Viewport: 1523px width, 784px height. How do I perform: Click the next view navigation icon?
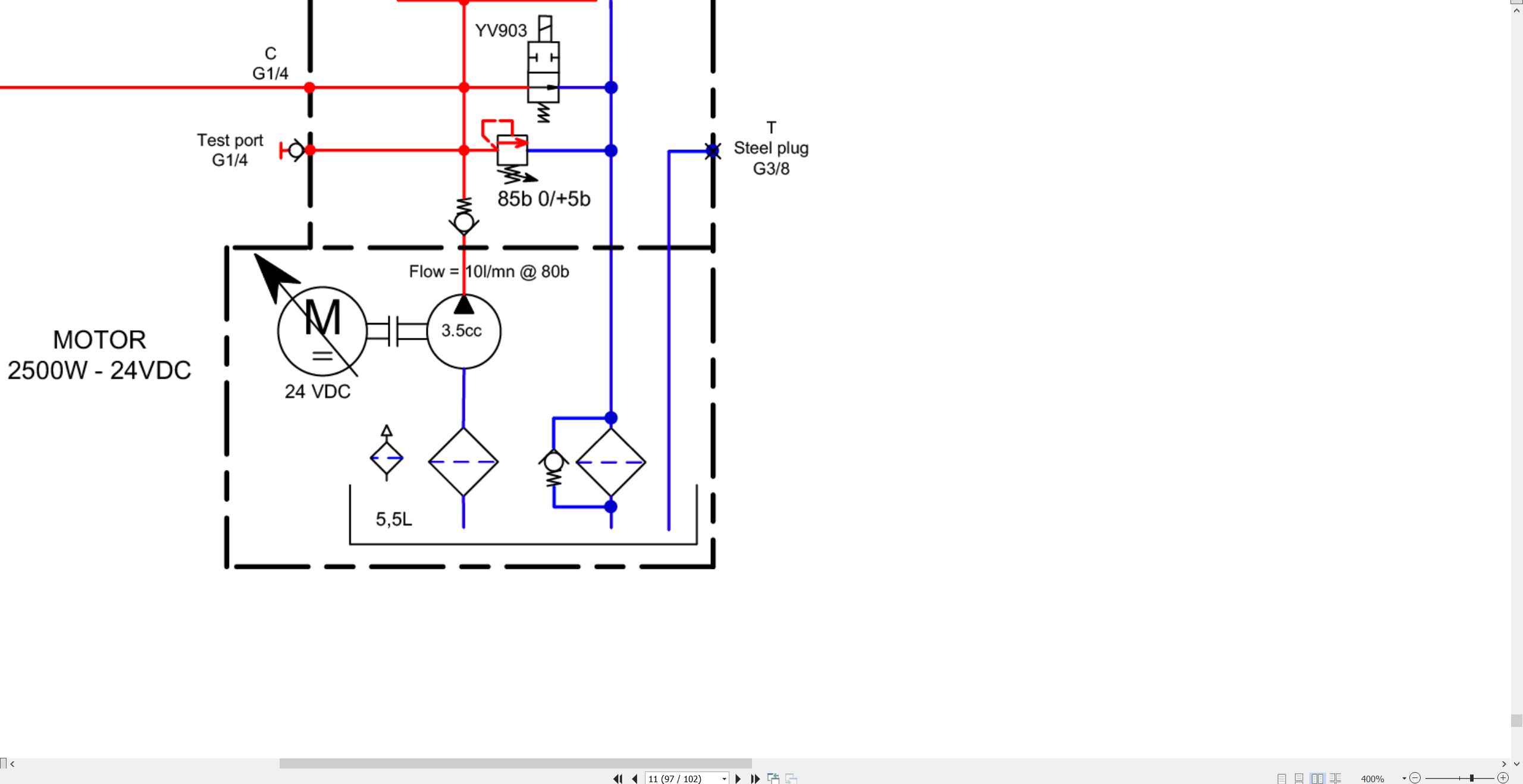click(x=791, y=779)
